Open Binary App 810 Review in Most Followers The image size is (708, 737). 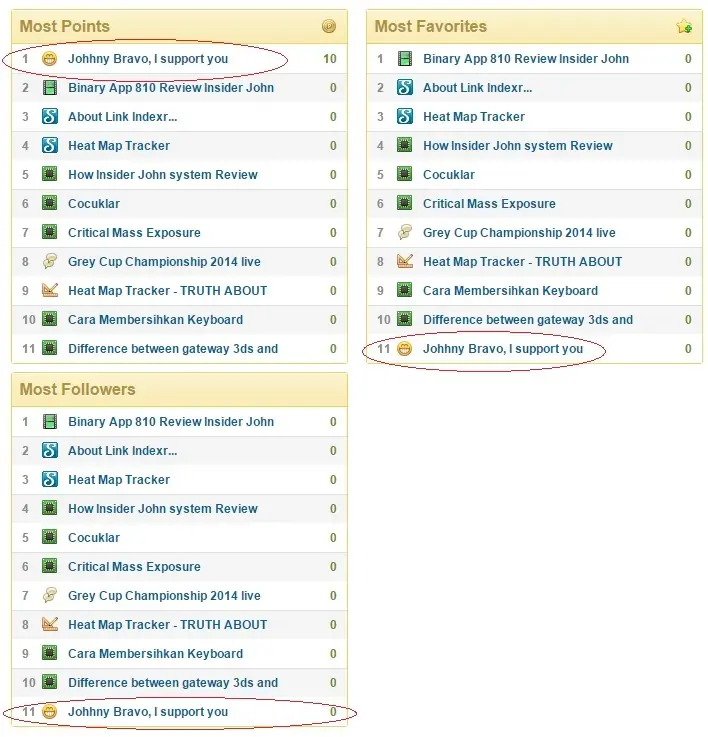click(x=171, y=422)
